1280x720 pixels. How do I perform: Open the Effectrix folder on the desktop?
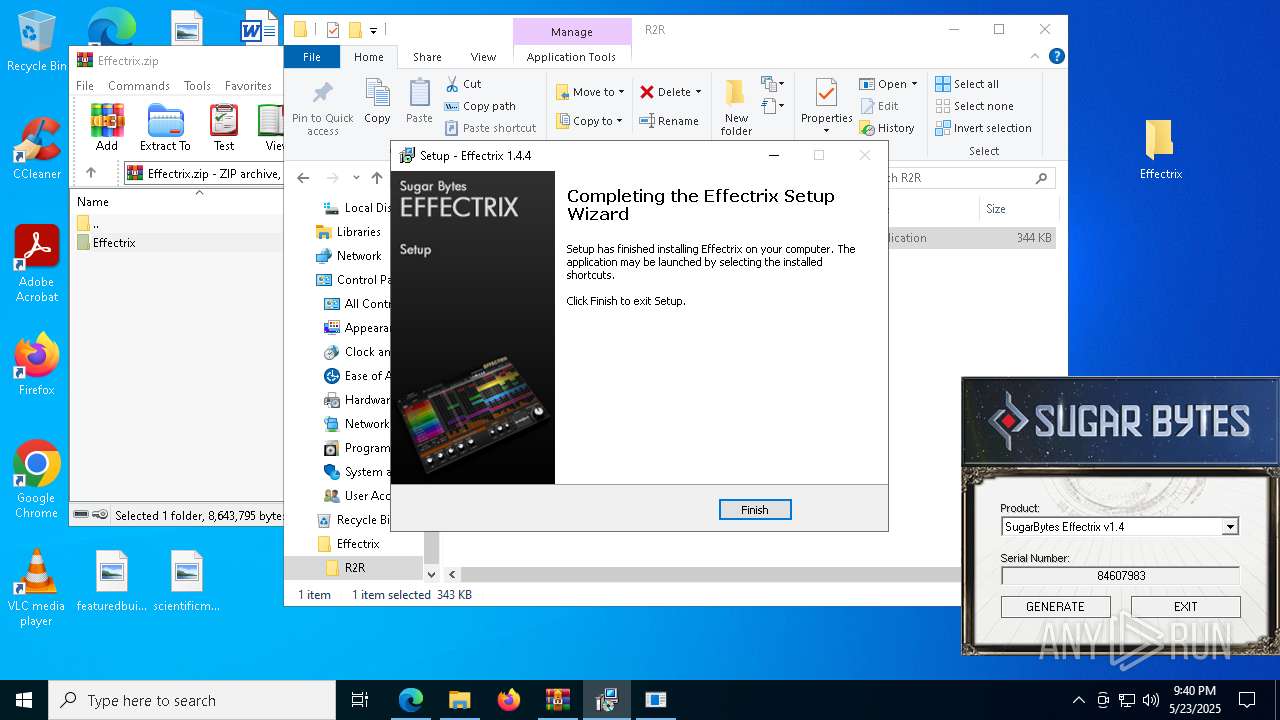point(1160,149)
